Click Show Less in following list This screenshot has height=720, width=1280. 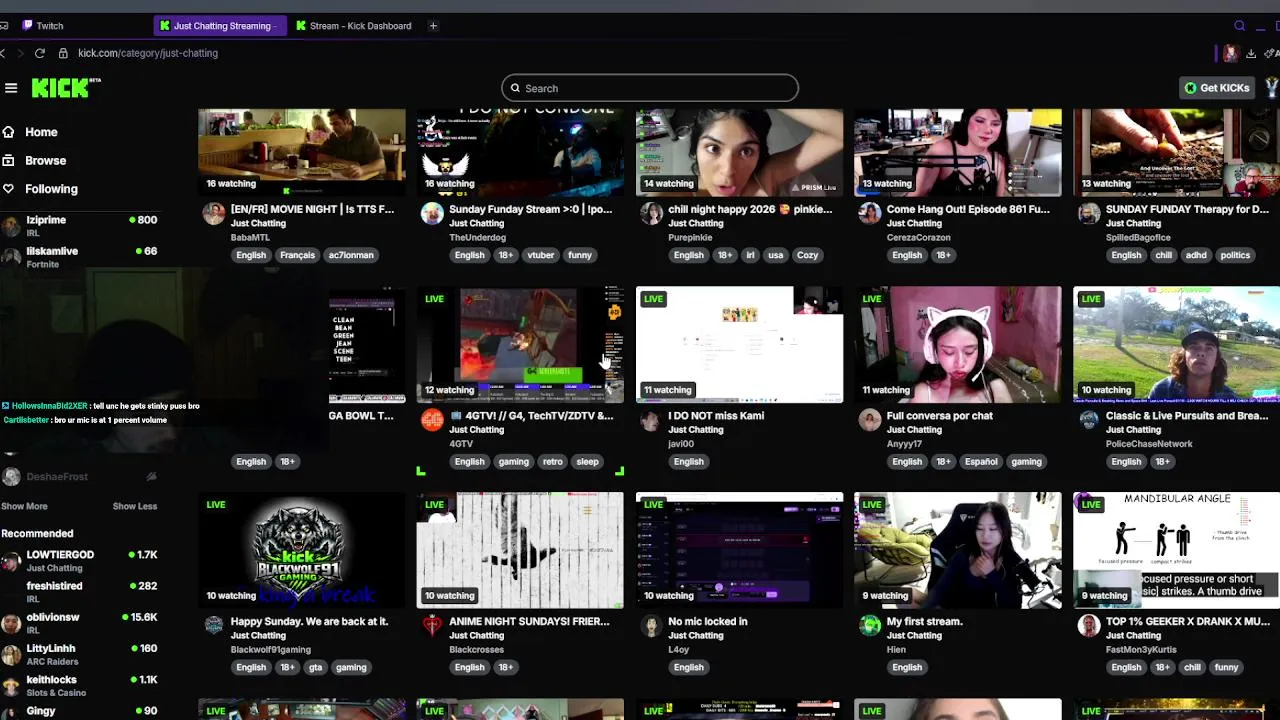(x=134, y=506)
